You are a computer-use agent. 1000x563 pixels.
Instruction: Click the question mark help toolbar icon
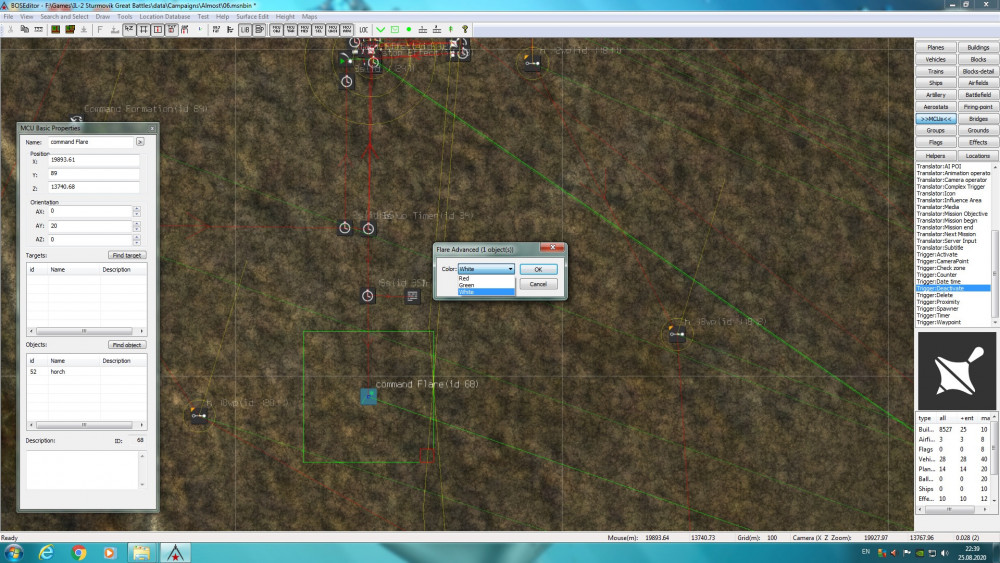pyautogui.click(x=465, y=29)
